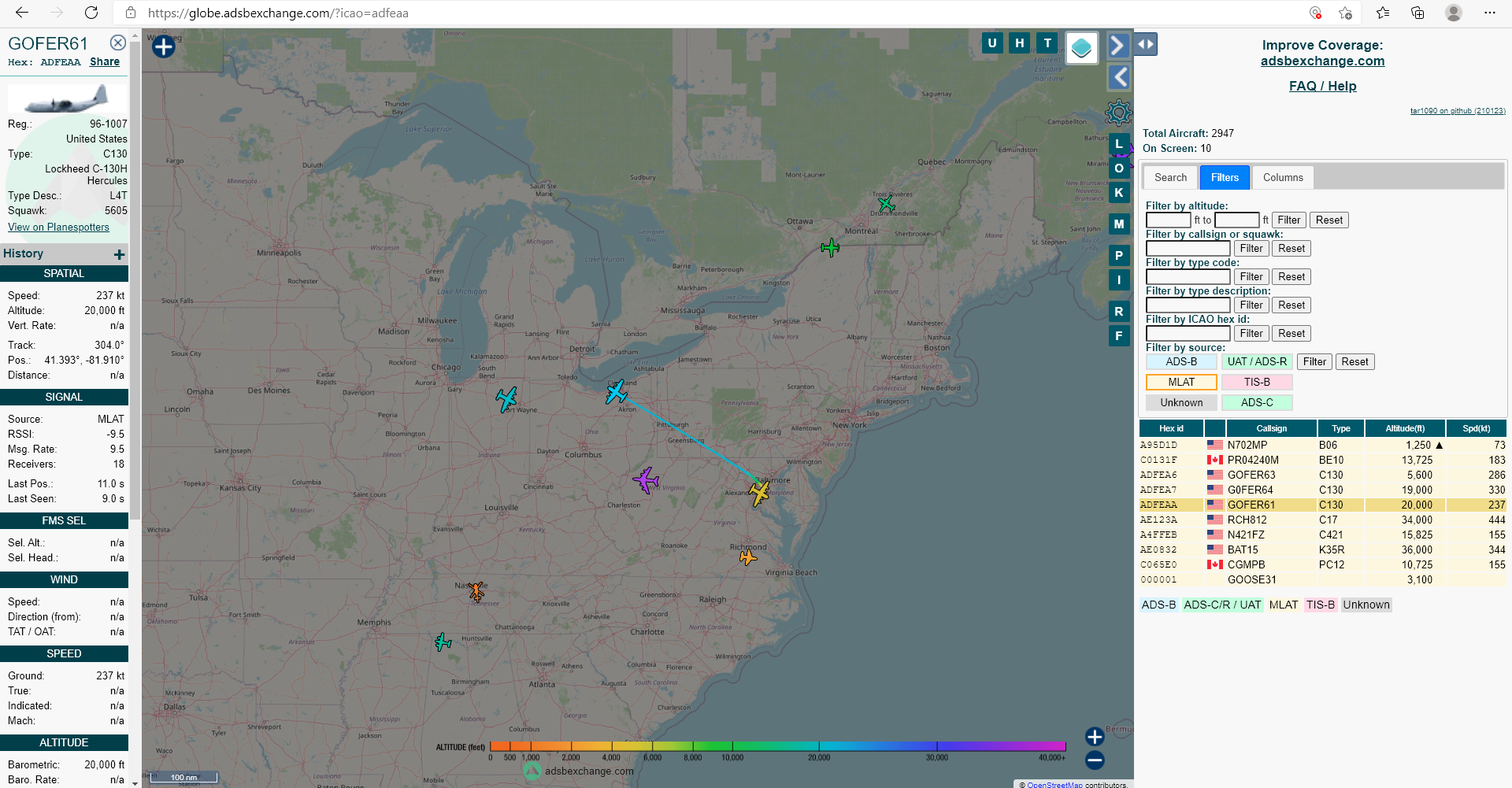1512x788 pixels.
Task: Select the purple aircraft icon in West Virginia
Action: pyautogui.click(x=646, y=479)
